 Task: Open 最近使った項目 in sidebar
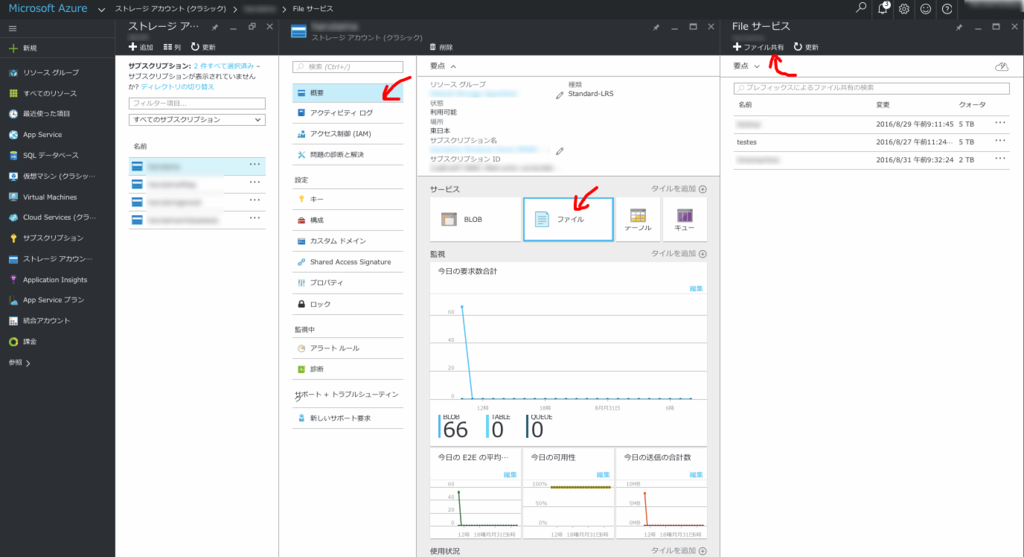(46, 114)
